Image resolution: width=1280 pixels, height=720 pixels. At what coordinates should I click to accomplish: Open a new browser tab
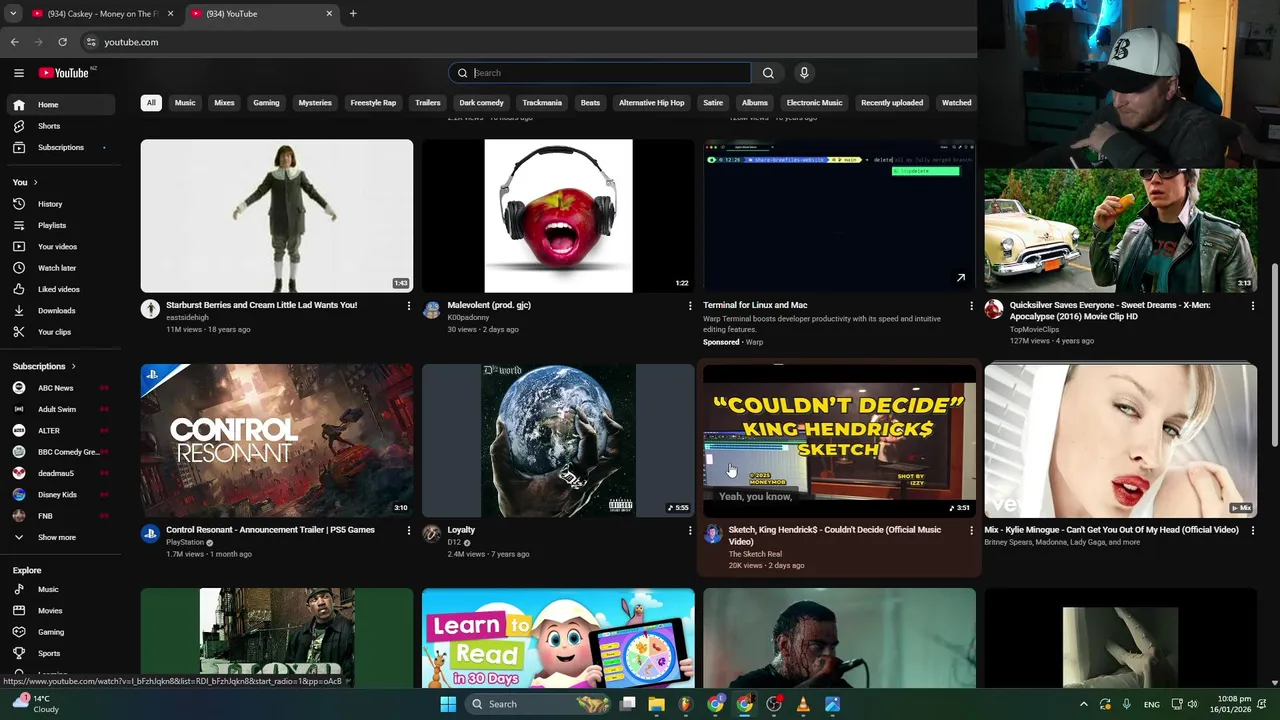pos(353,13)
